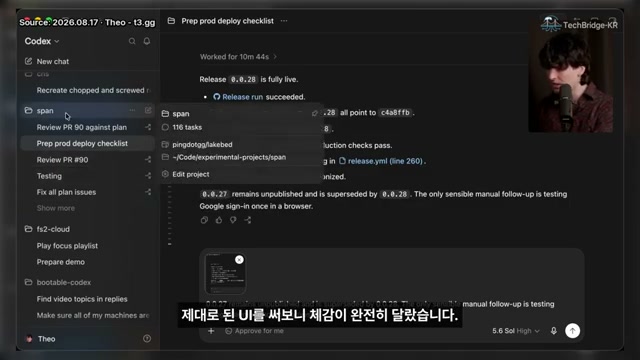The image size is (640, 360).
Task: Click the info icon next to Theo
Action: [147, 338]
